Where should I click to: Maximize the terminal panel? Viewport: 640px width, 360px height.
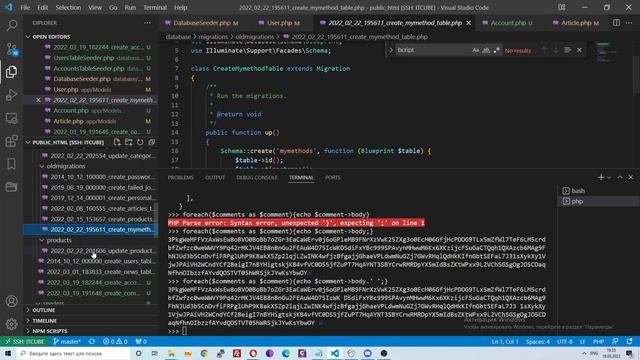point(620,177)
